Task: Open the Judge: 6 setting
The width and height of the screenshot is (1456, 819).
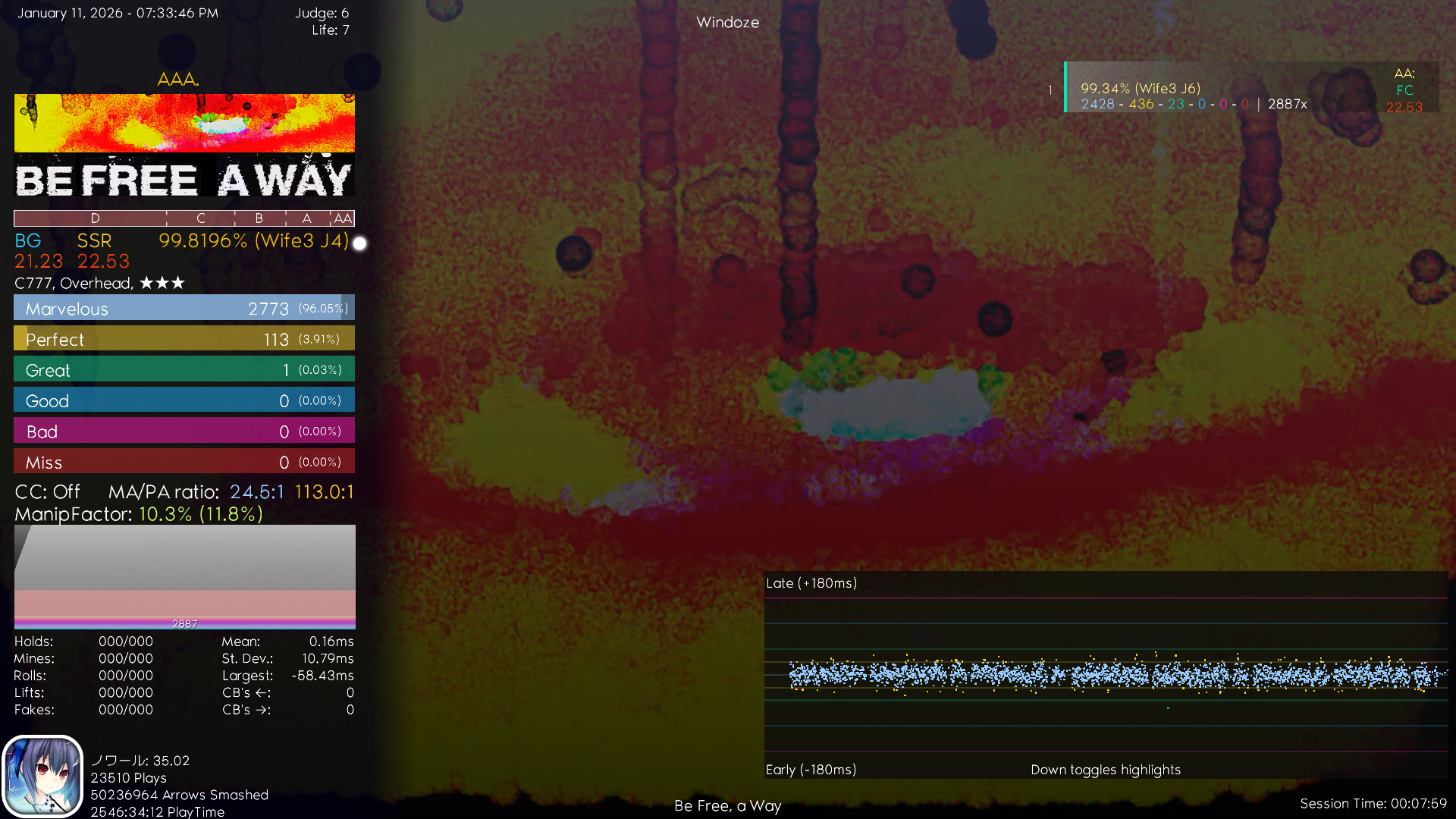Action: pyautogui.click(x=322, y=13)
